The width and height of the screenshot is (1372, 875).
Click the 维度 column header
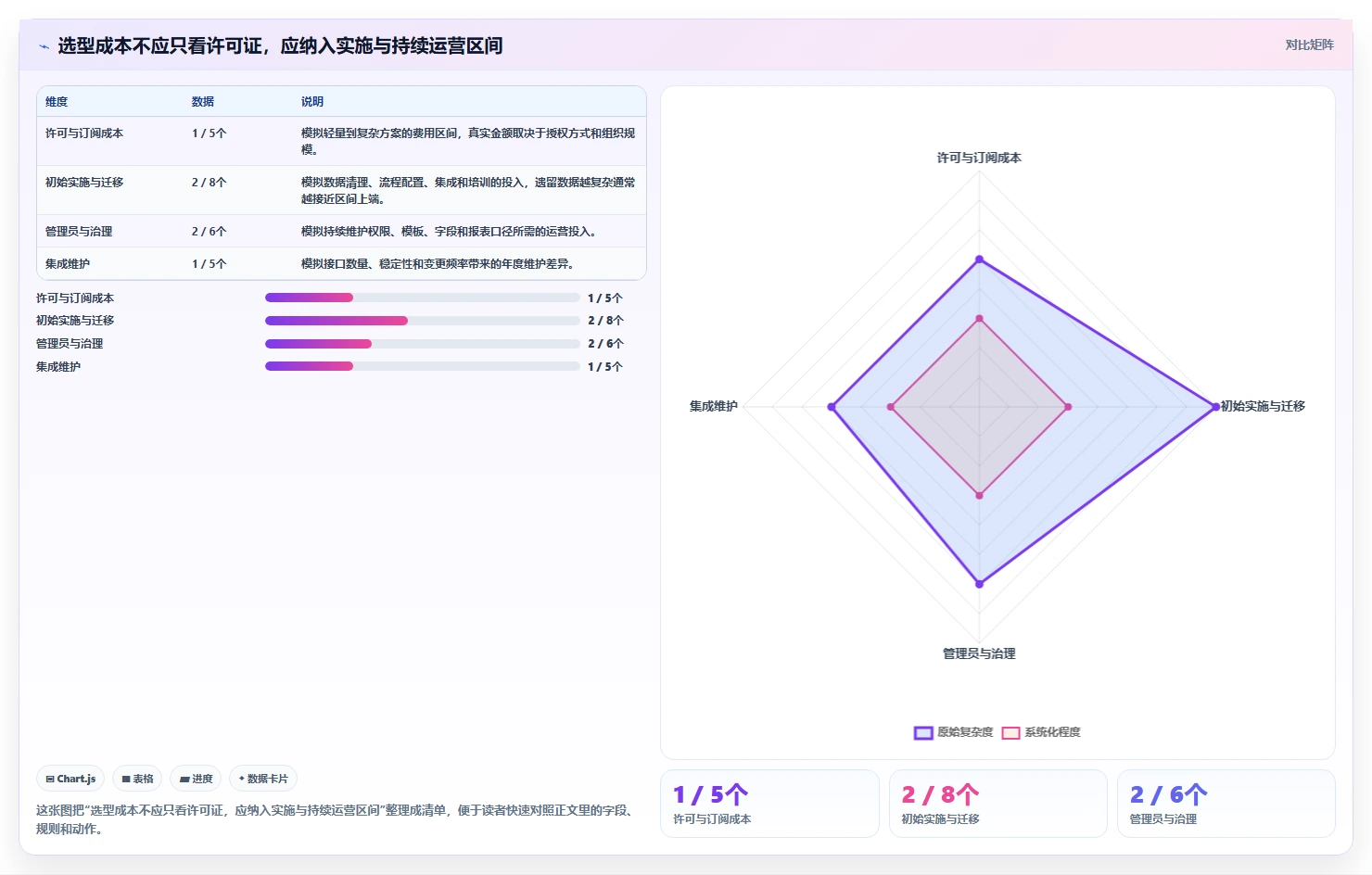tap(57, 102)
